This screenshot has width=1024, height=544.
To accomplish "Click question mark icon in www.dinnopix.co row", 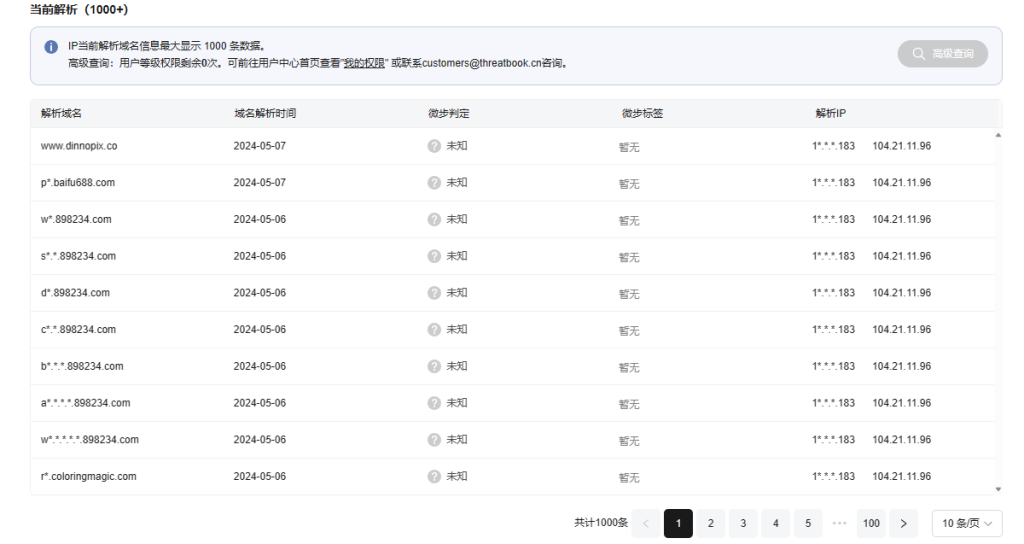I will click(x=434, y=146).
